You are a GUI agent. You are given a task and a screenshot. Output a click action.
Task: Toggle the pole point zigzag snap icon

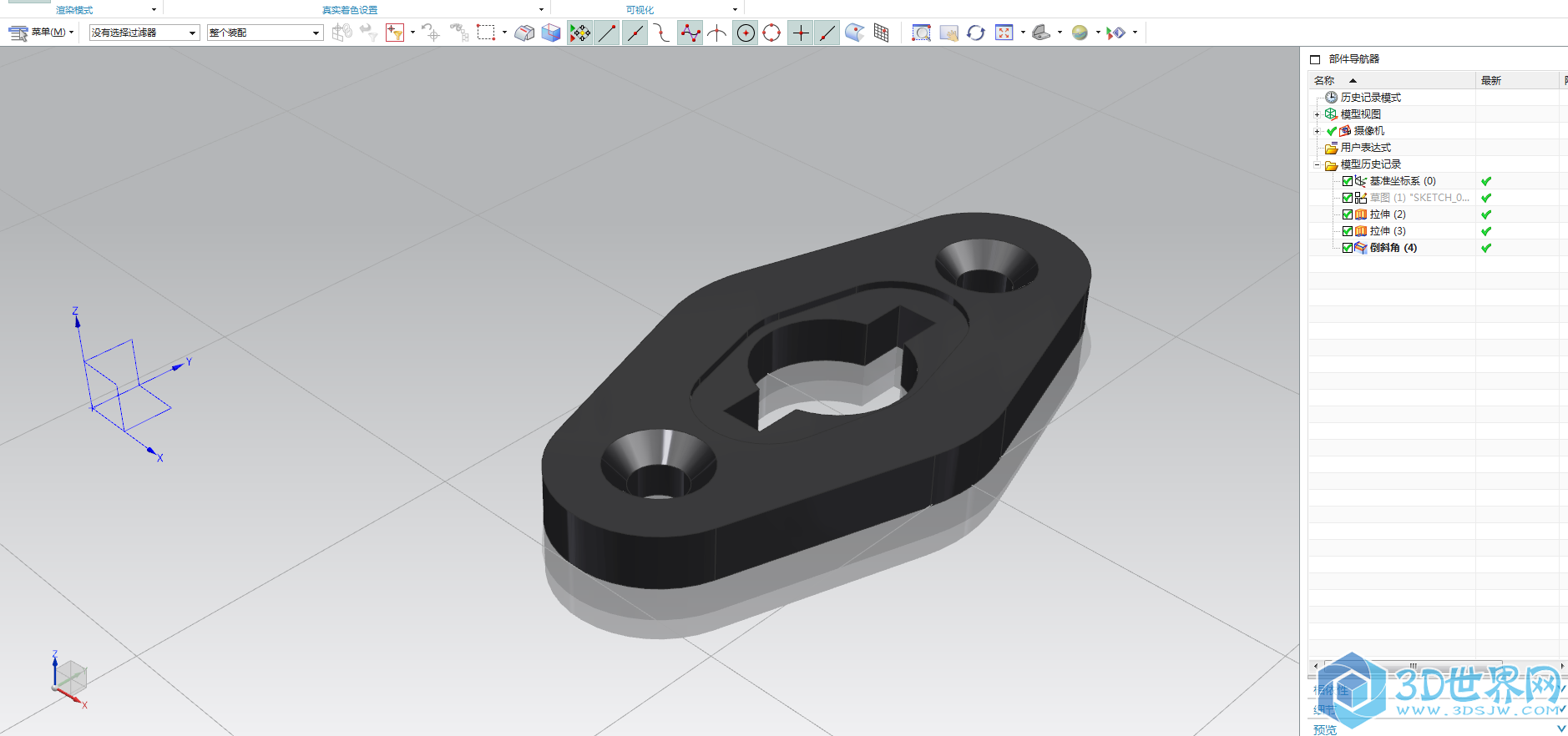click(x=690, y=33)
